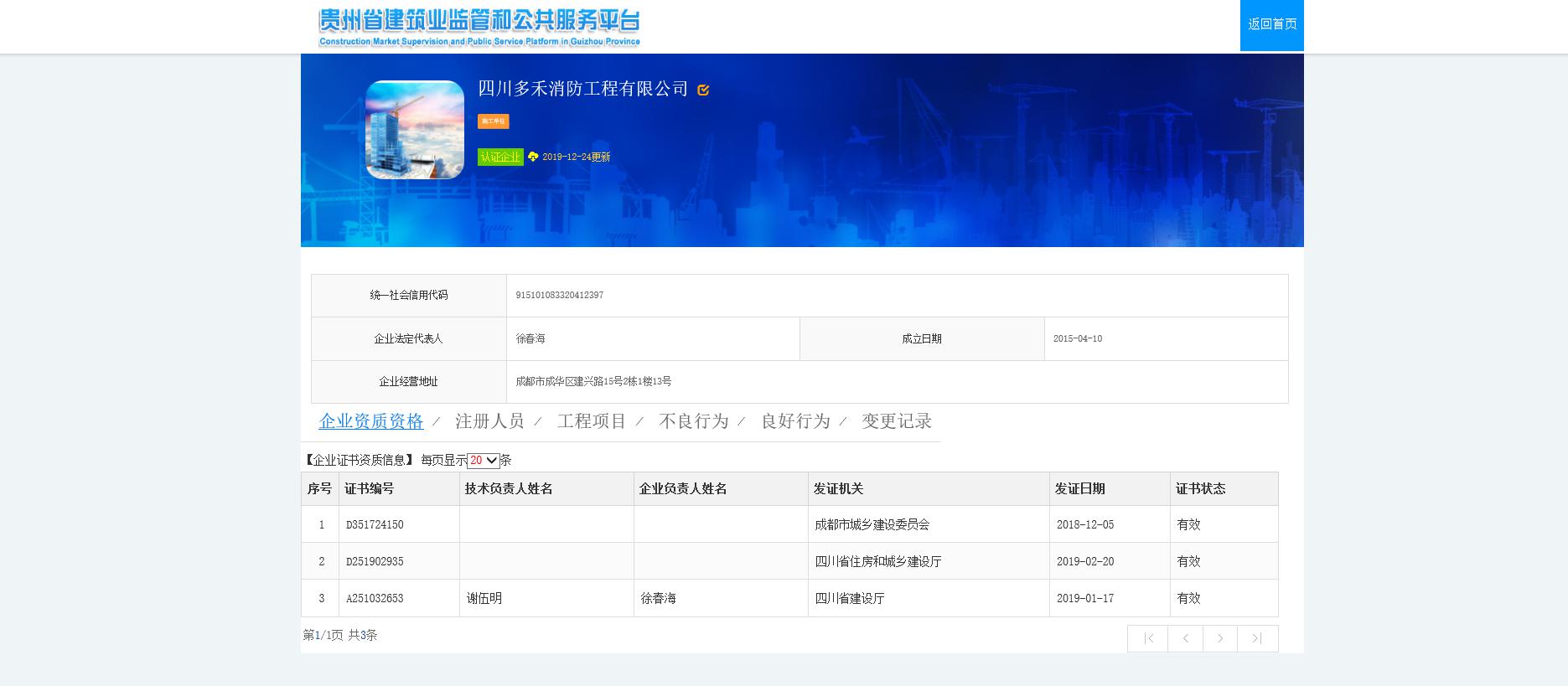Click the company address text
The height and width of the screenshot is (686, 1568).
pyautogui.click(x=593, y=382)
